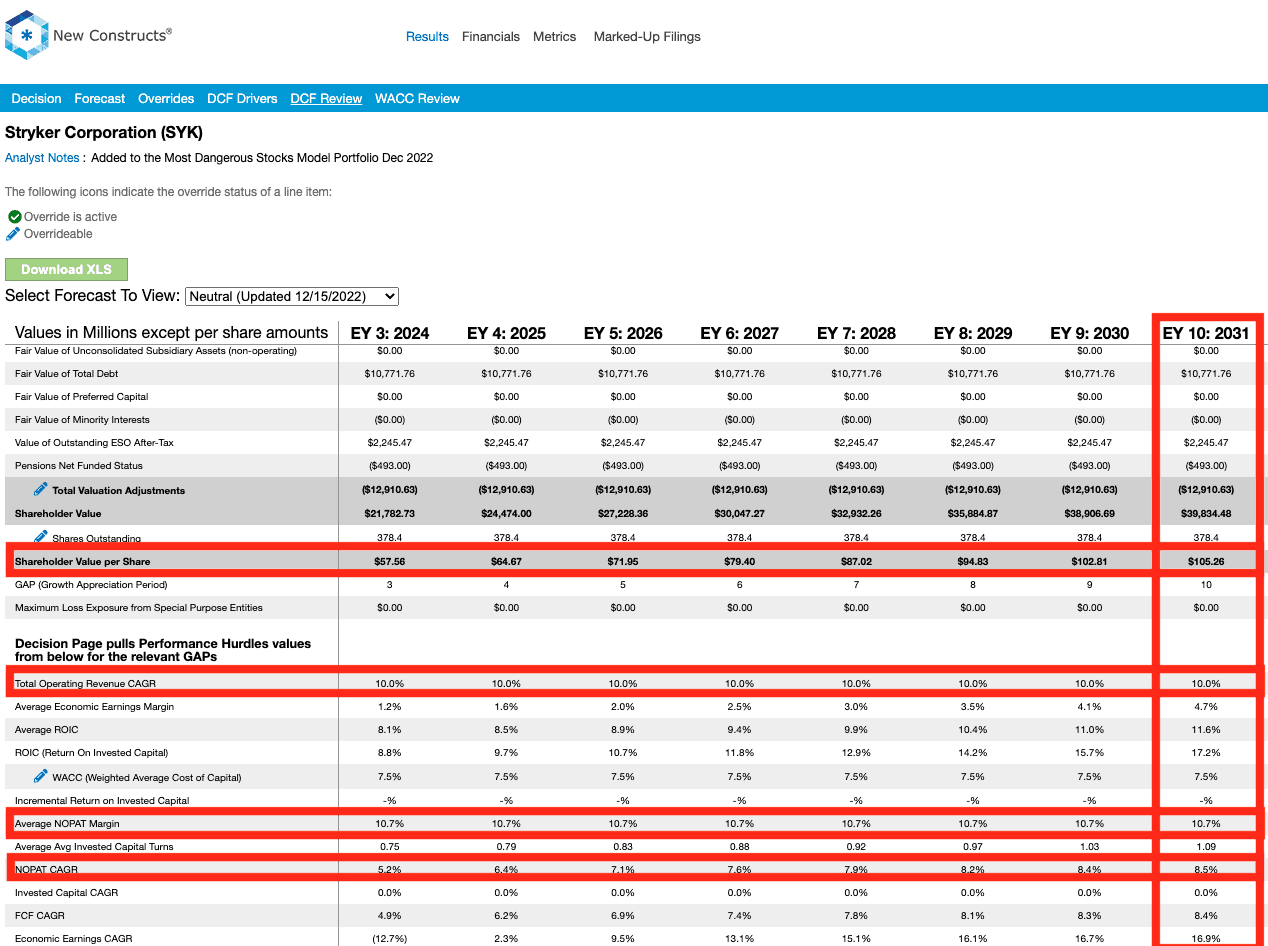Click the Maximum Loss Exposure label

tap(139, 607)
